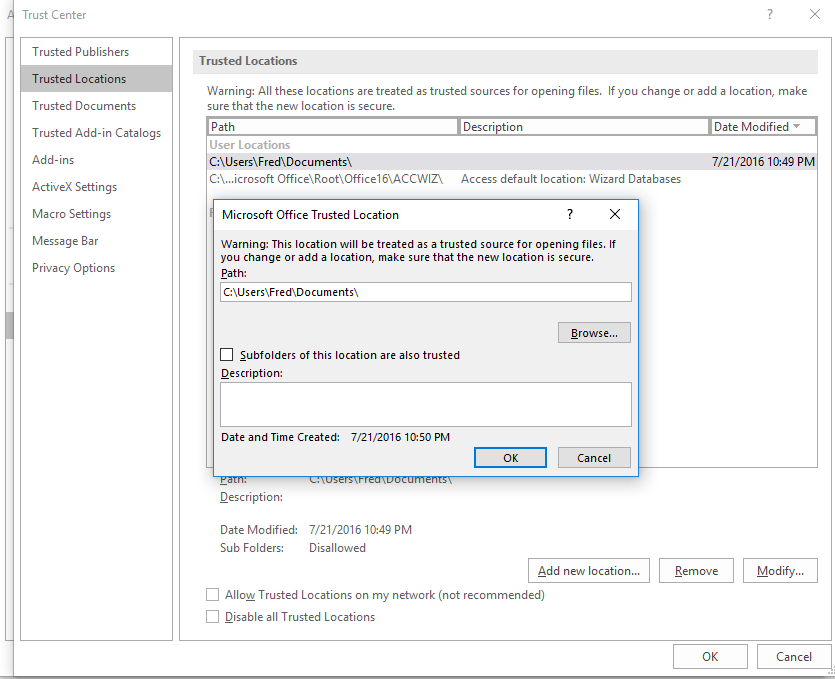
Task: Open Trusted Add-in Catalogs category
Action: click(x=96, y=133)
